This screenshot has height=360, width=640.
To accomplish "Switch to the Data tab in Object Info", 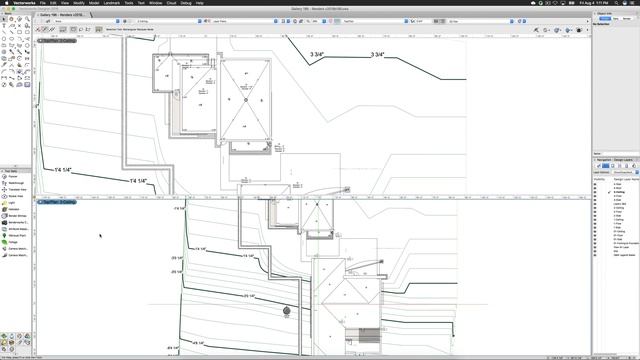I will point(616,18).
